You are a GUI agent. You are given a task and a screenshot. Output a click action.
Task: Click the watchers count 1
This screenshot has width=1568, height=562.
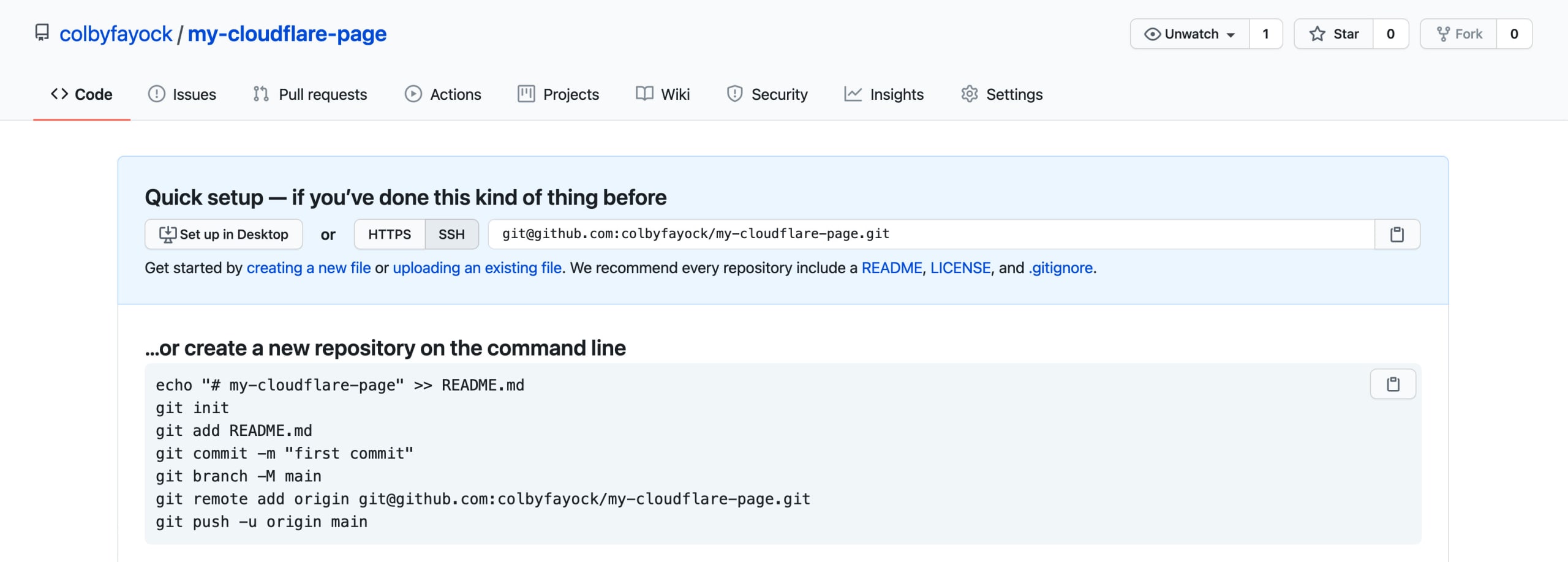click(x=1265, y=34)
